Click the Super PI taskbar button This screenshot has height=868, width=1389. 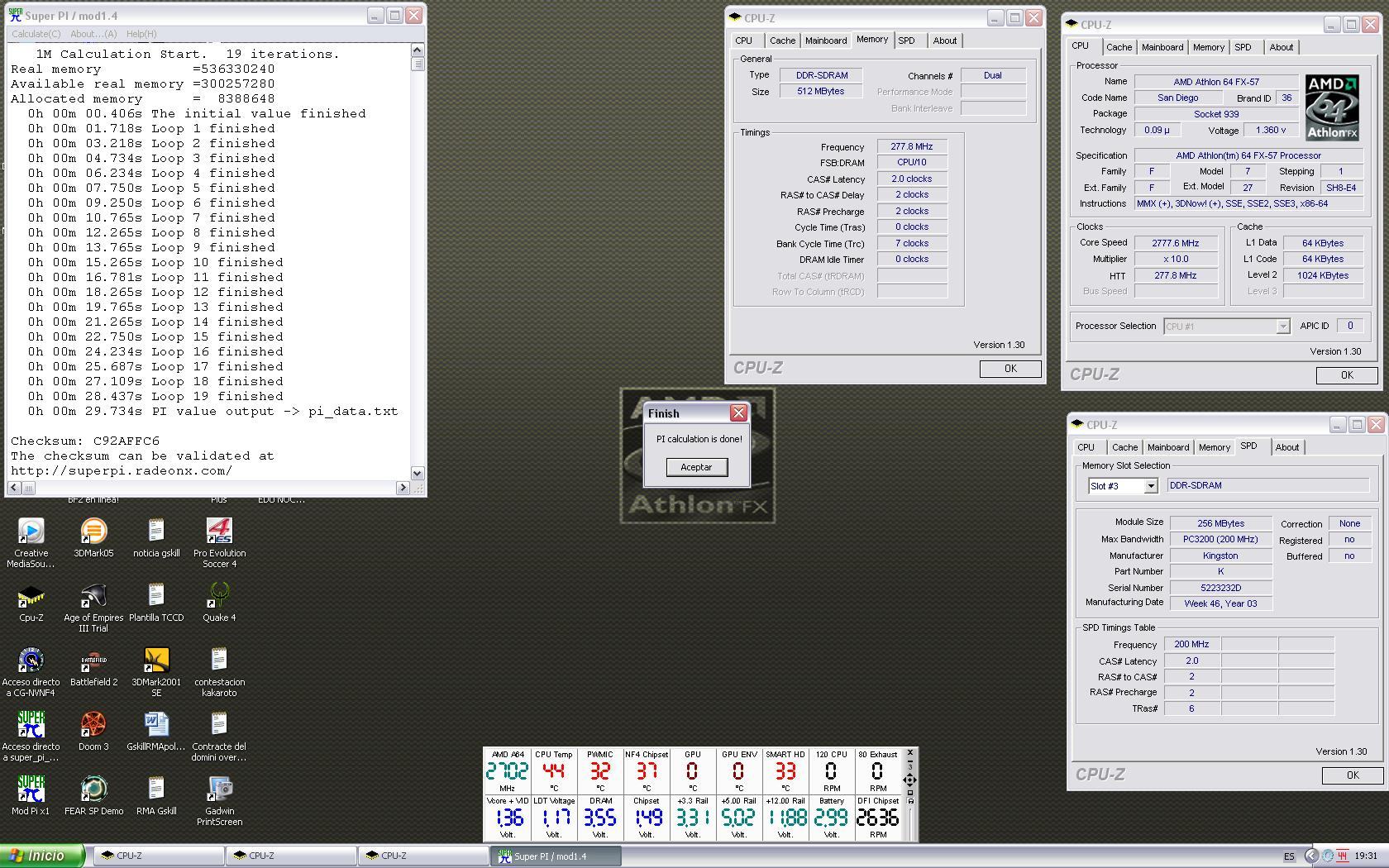[x=556, y=856]
